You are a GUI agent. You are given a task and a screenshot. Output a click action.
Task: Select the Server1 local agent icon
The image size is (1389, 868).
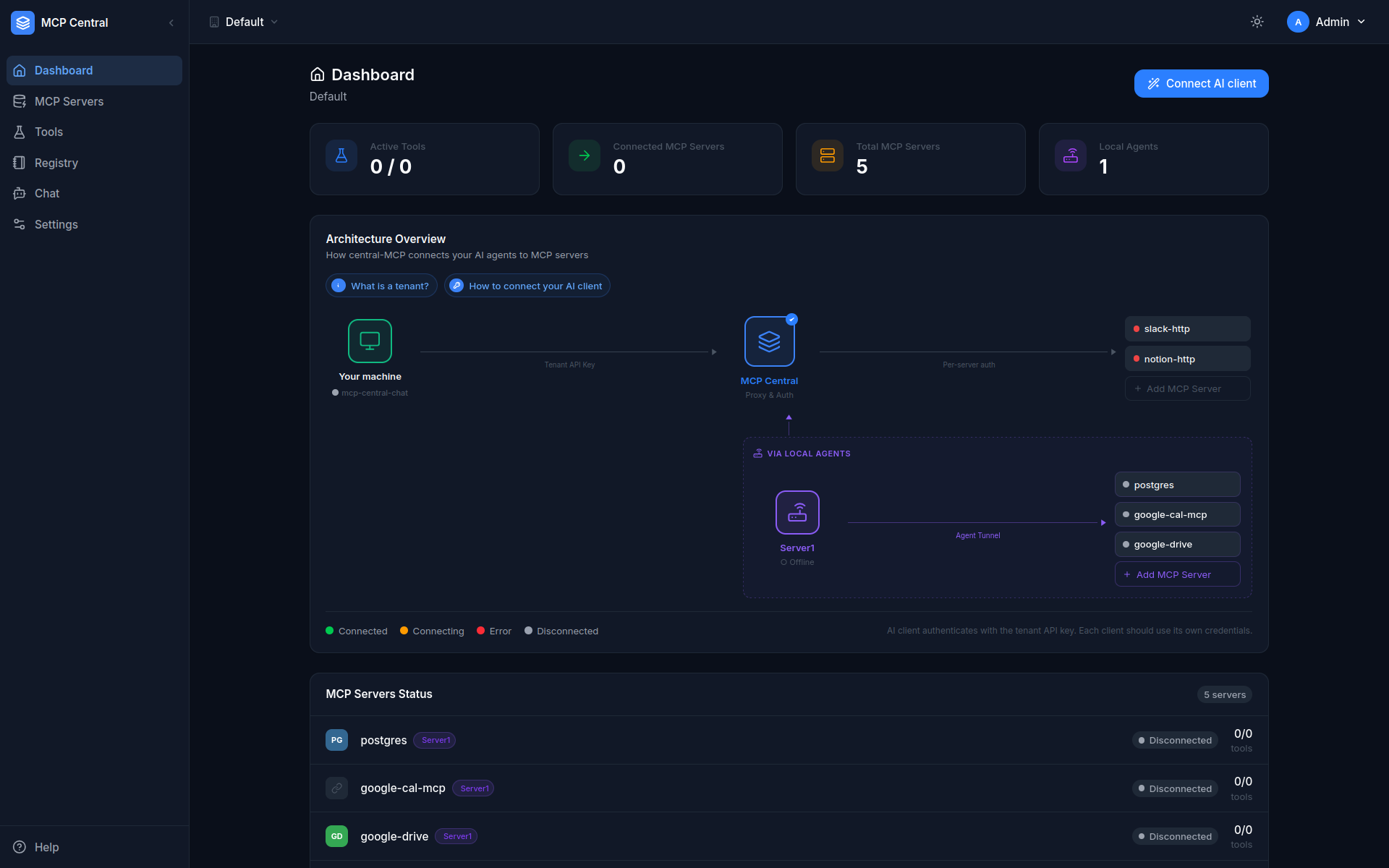[797, 512]
